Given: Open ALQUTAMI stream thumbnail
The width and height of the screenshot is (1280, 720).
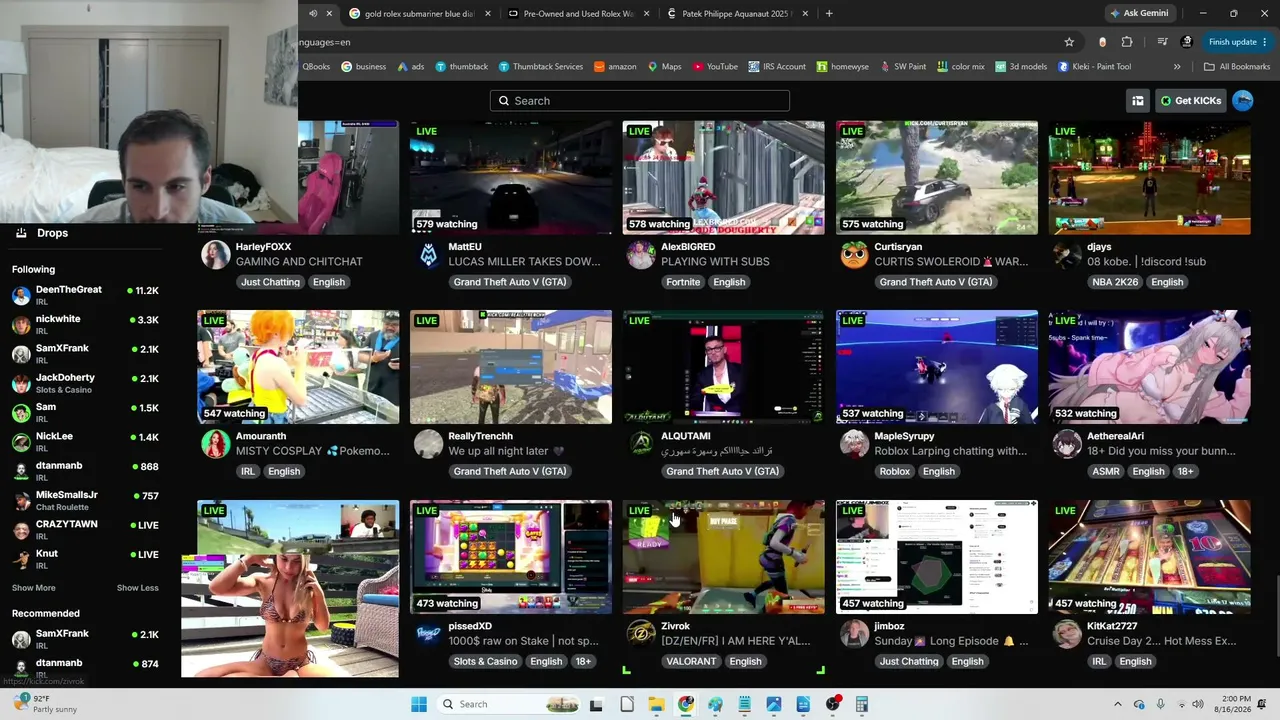Looking at the screenshot, I should (724, 367).
